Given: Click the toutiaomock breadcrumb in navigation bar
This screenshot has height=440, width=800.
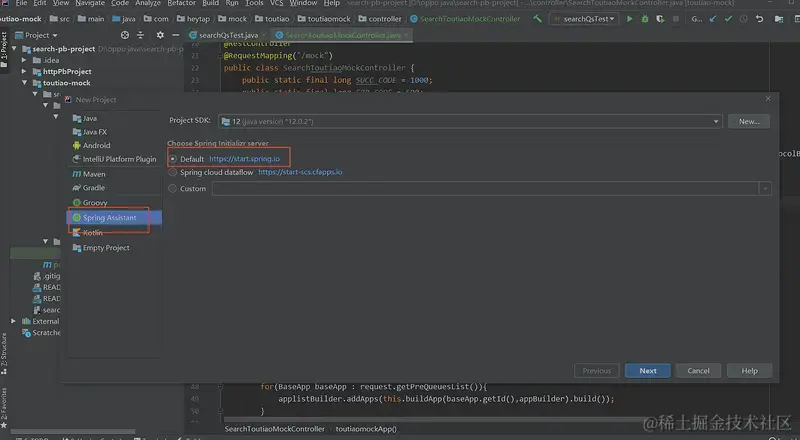Looking at the screenshot, I should 324,19.
